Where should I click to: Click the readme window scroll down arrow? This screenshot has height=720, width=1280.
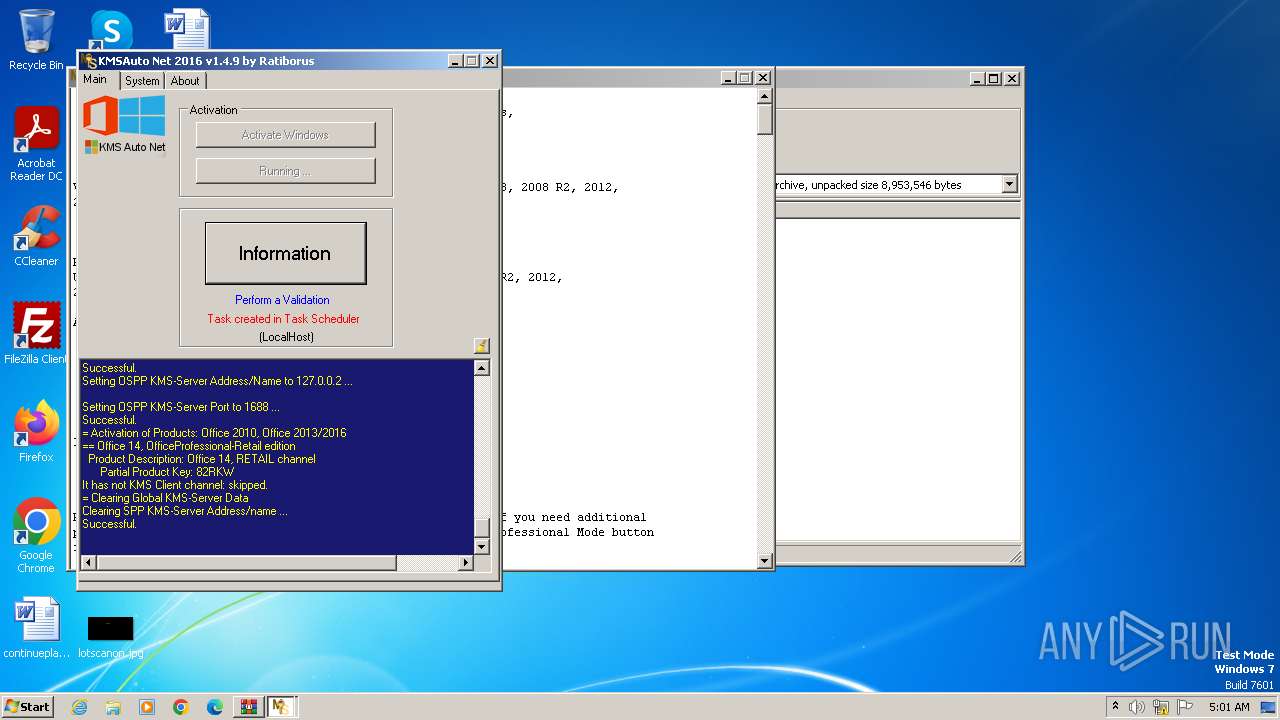[765, 561]
